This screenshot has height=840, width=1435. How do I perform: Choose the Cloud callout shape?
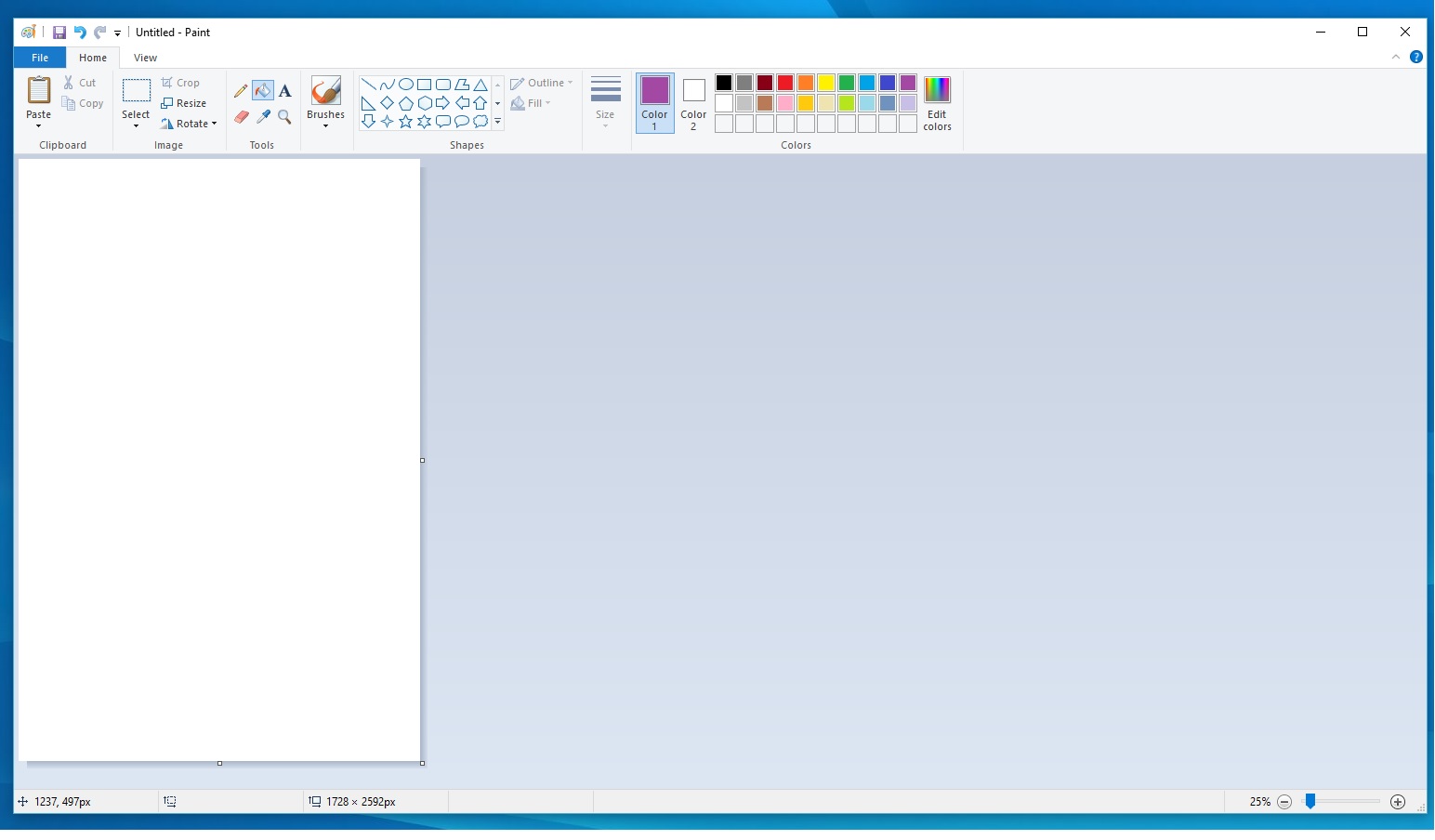[481, 122]
